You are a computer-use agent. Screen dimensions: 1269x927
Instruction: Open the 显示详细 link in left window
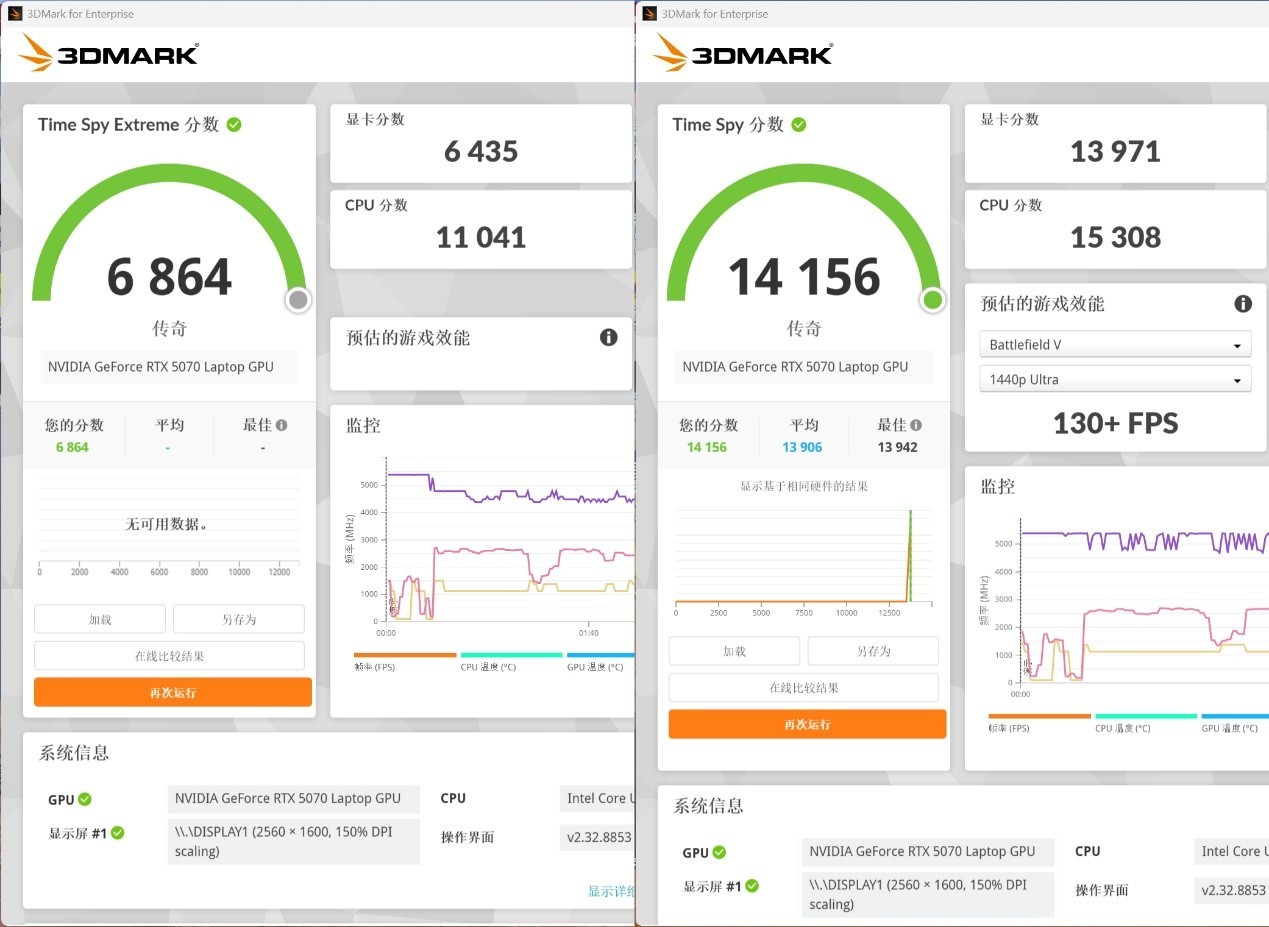611,891
